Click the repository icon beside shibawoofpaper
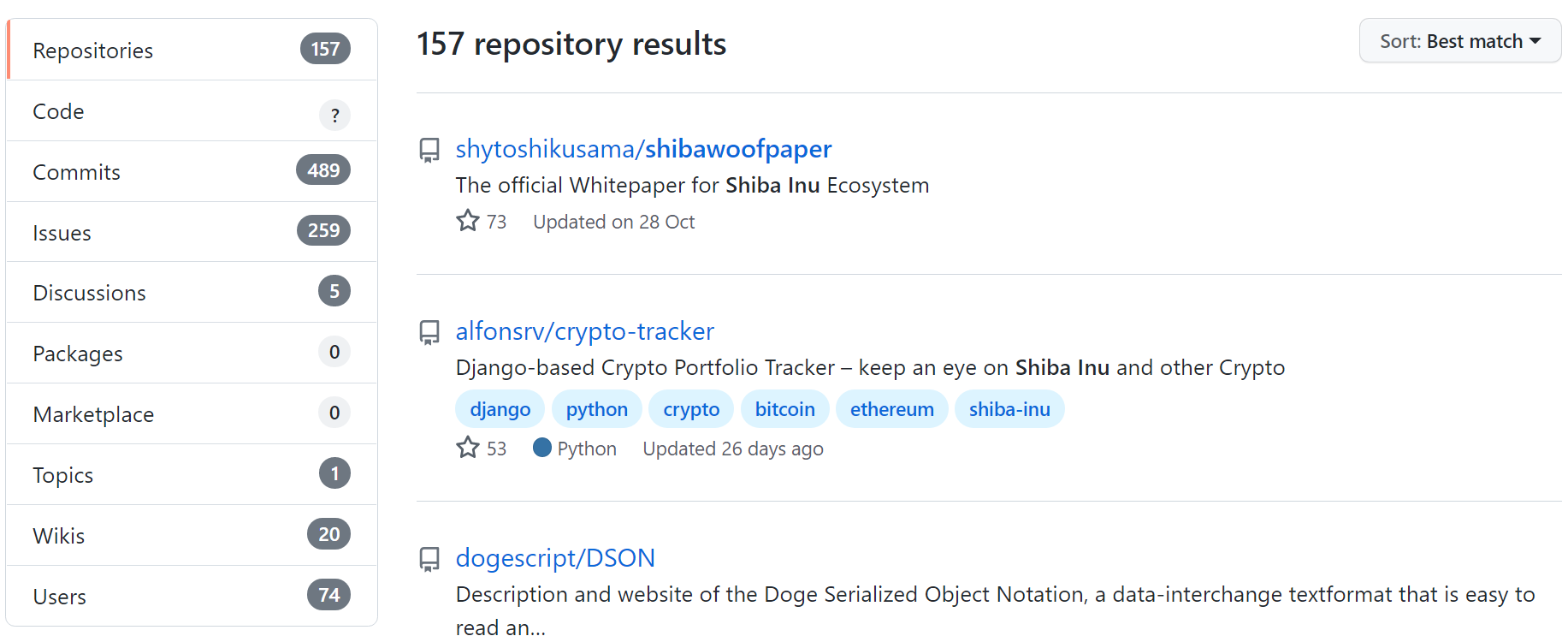 coord(429,151)
